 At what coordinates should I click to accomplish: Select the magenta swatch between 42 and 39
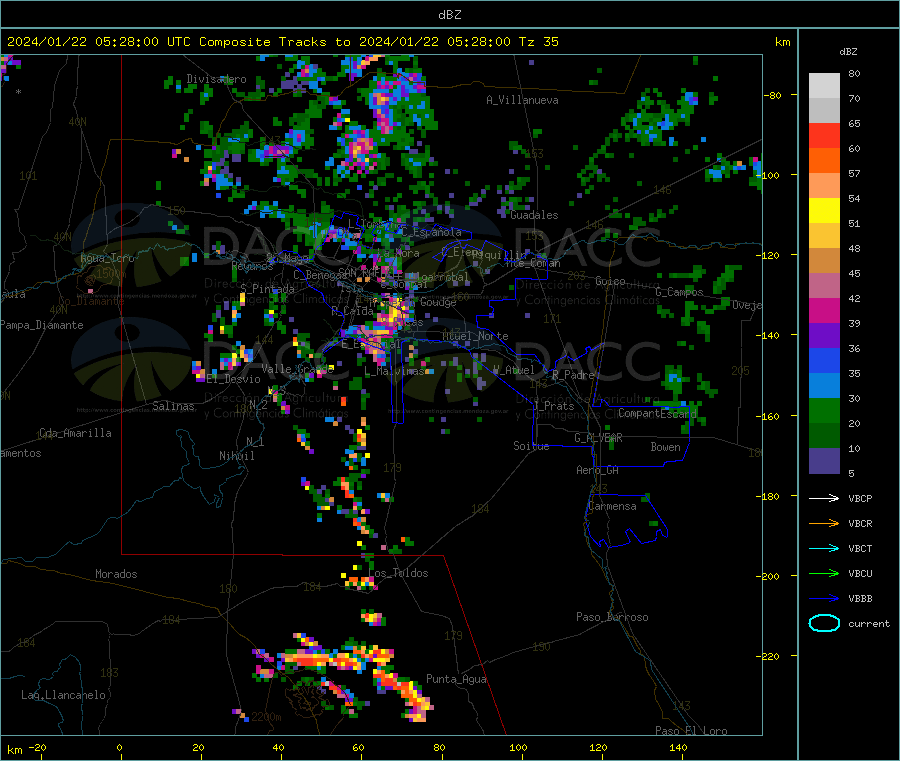(x=824, y=310)
